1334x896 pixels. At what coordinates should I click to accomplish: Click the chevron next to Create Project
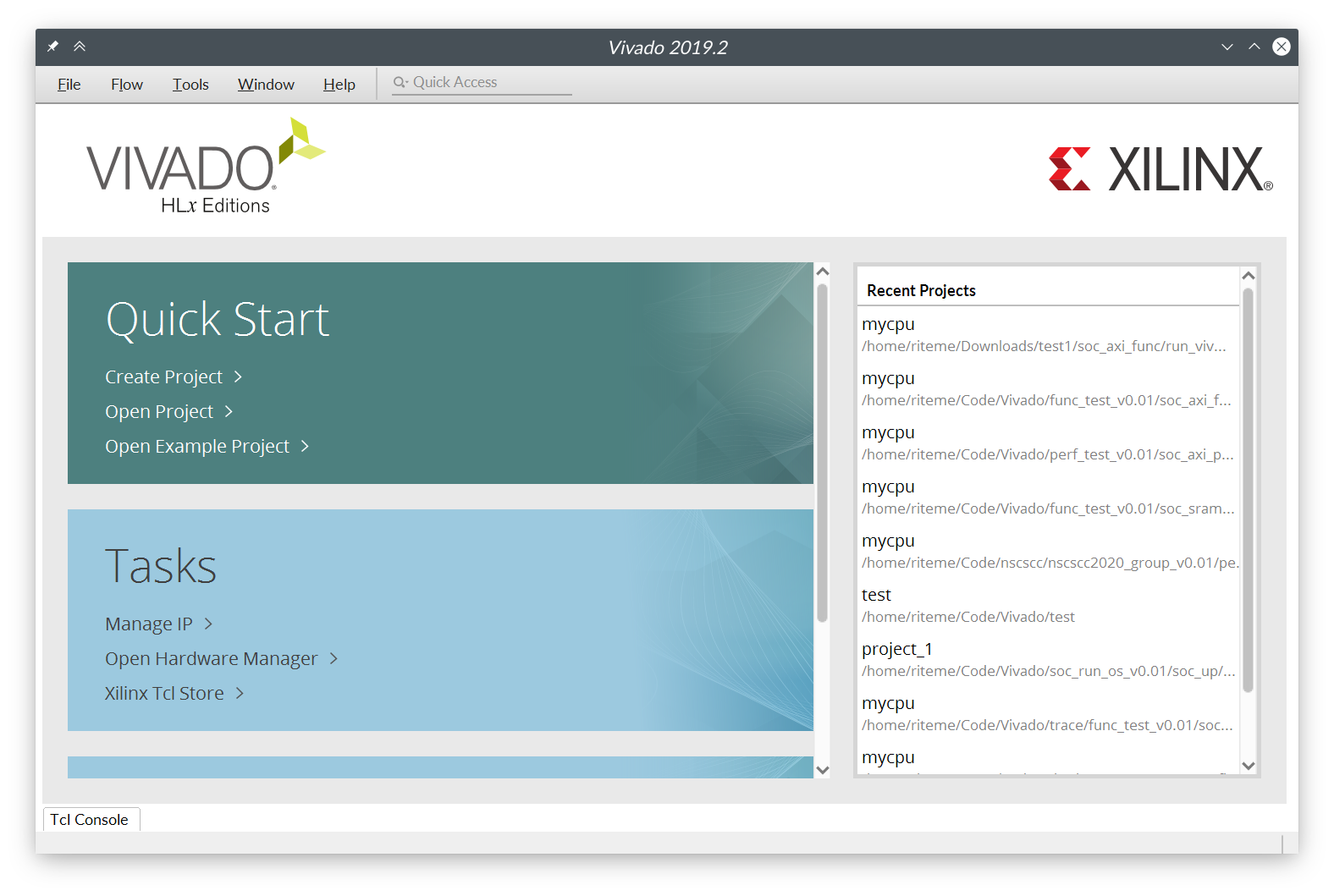pos(238,377)
